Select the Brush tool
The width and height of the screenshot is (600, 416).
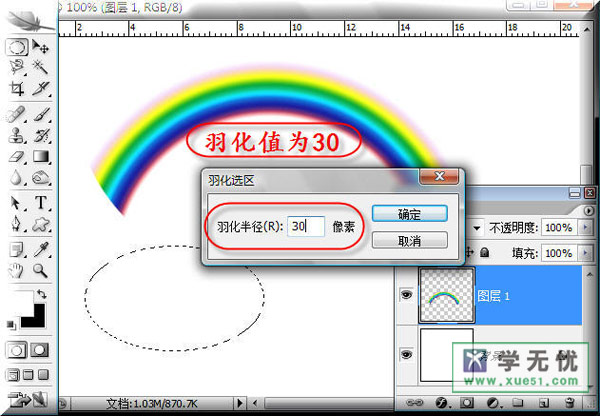41,114
